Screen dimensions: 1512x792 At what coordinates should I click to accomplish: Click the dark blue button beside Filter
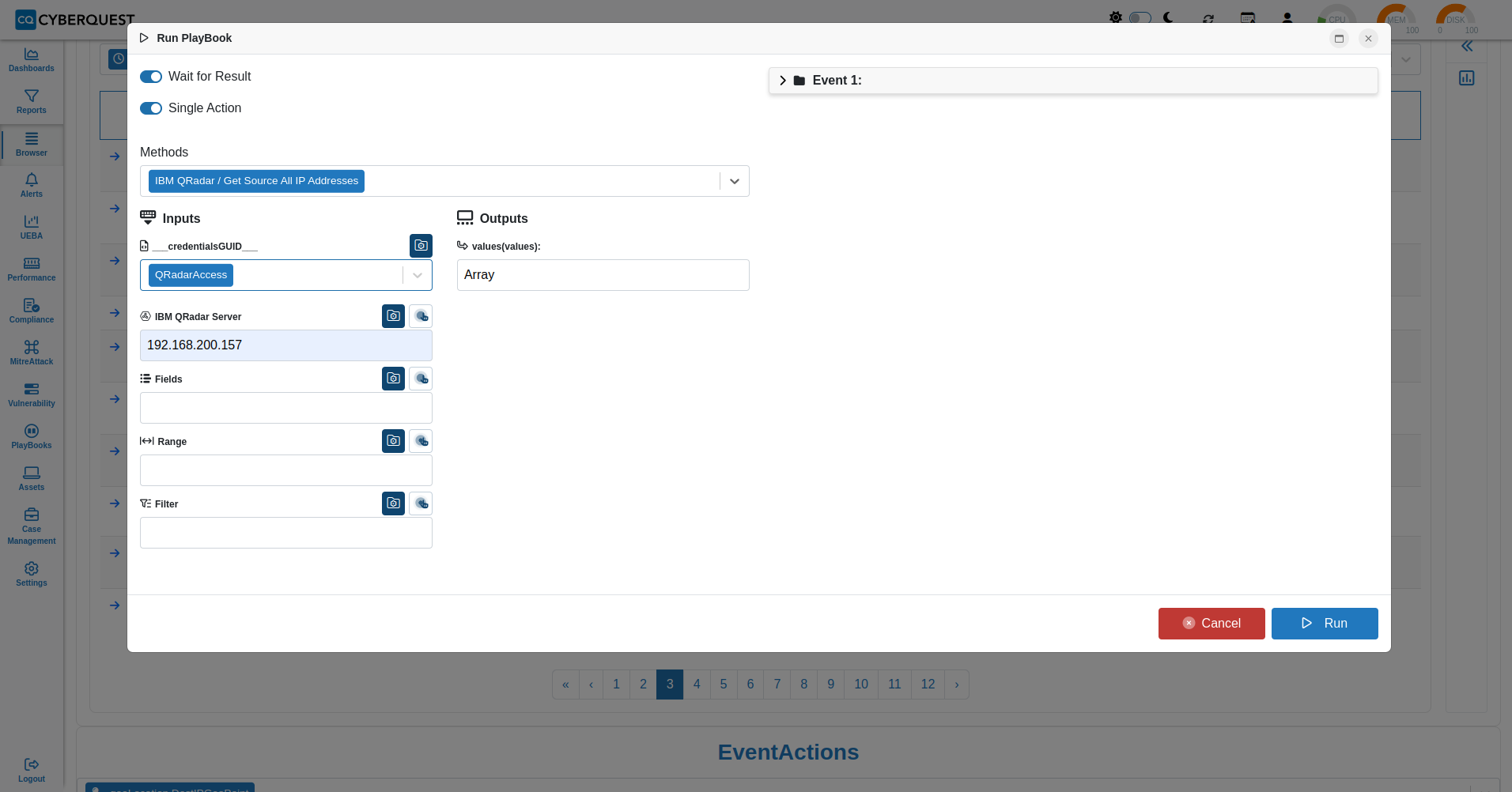tap(393, 503)
